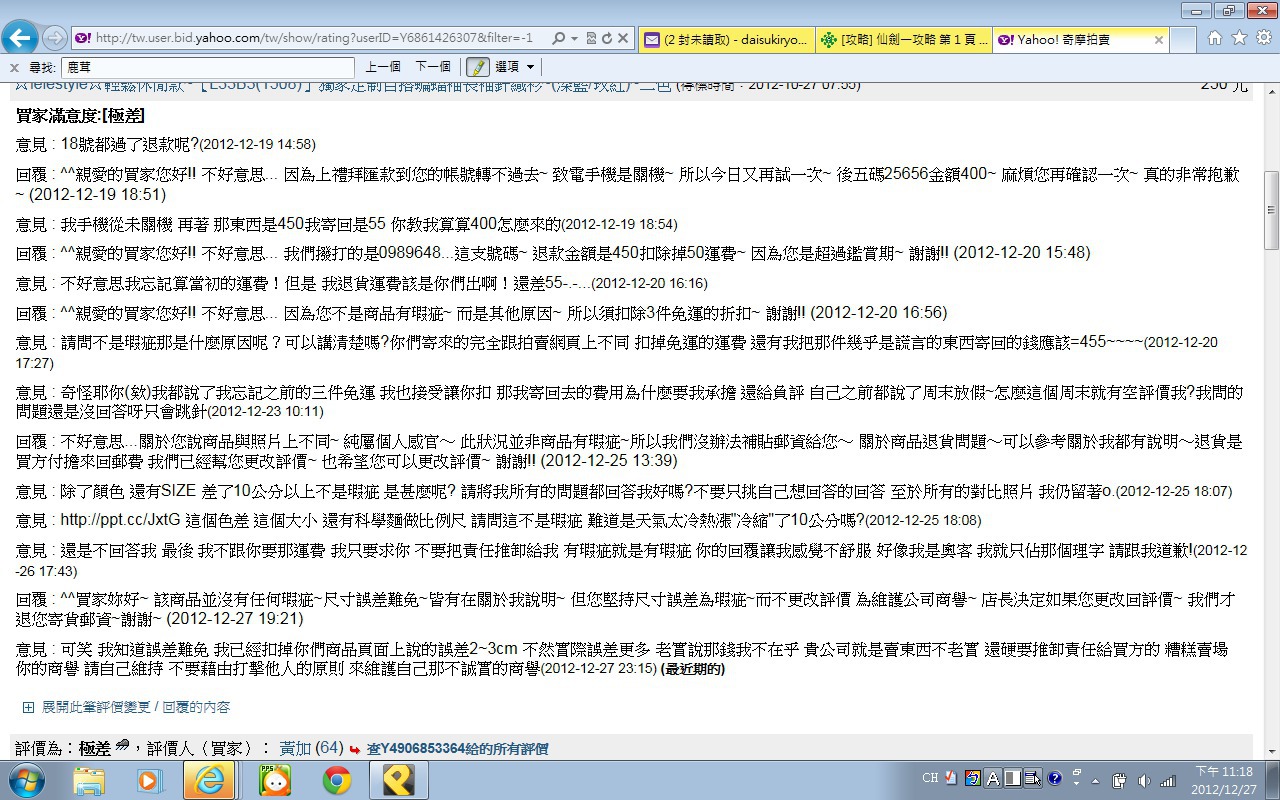Click the network signal tray icon
Screen dimensions: 1280x800
[x=1167, y=780]
